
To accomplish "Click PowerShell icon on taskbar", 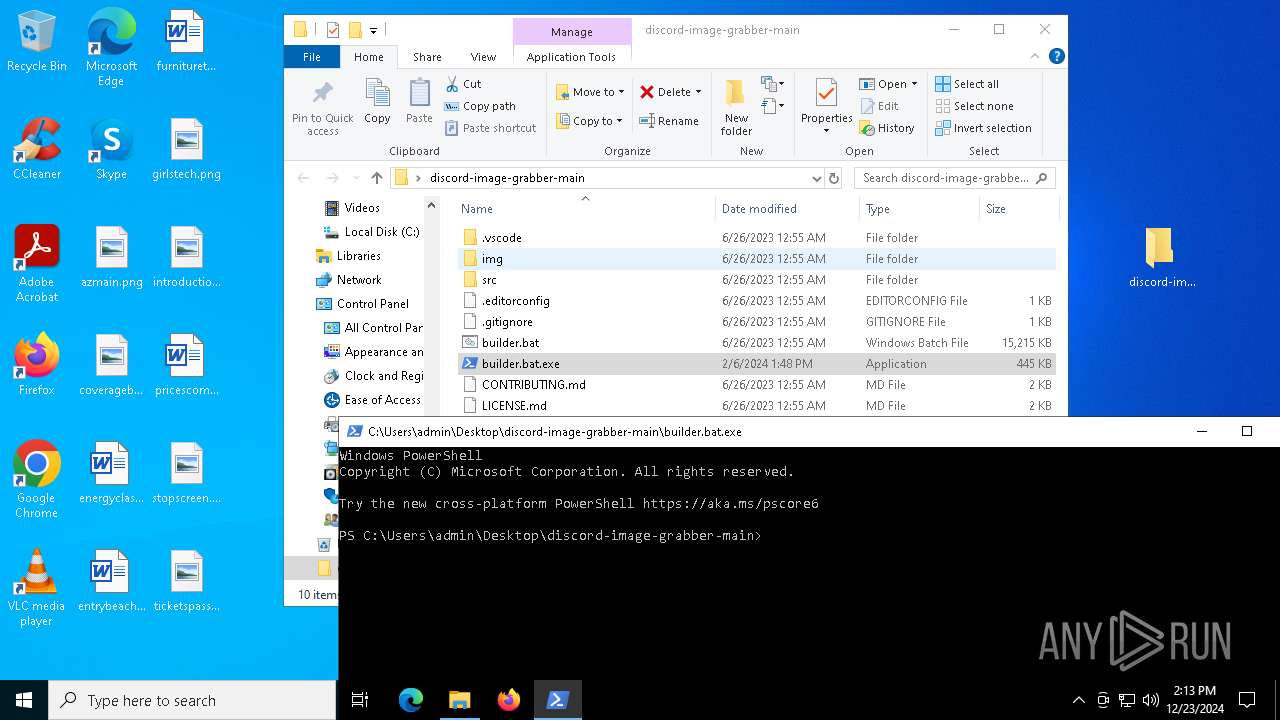I will (x=557, y=700).
